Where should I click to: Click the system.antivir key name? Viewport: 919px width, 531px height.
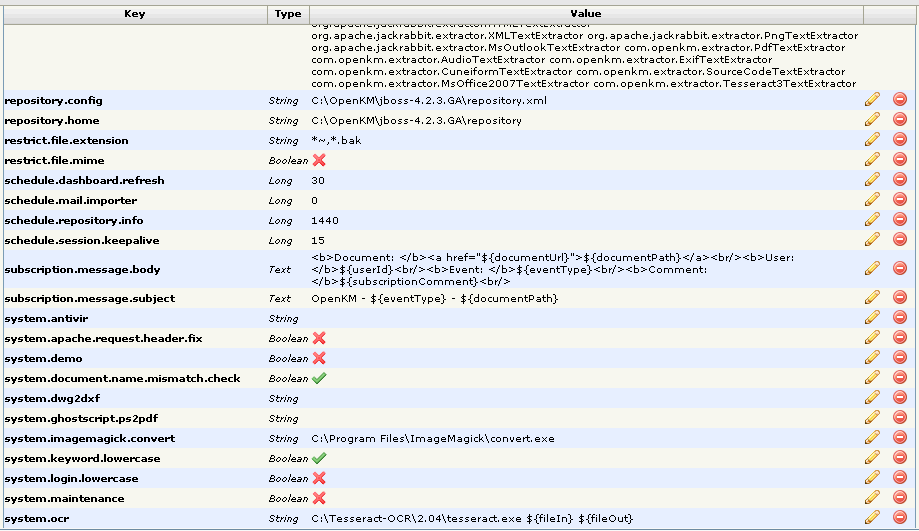tap(46, 318)
